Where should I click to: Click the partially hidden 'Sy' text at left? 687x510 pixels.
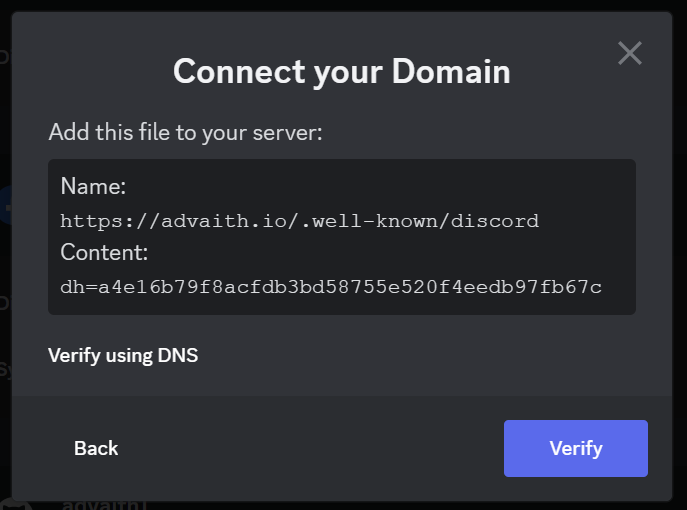pyautogui.click(x=5, y=370)
